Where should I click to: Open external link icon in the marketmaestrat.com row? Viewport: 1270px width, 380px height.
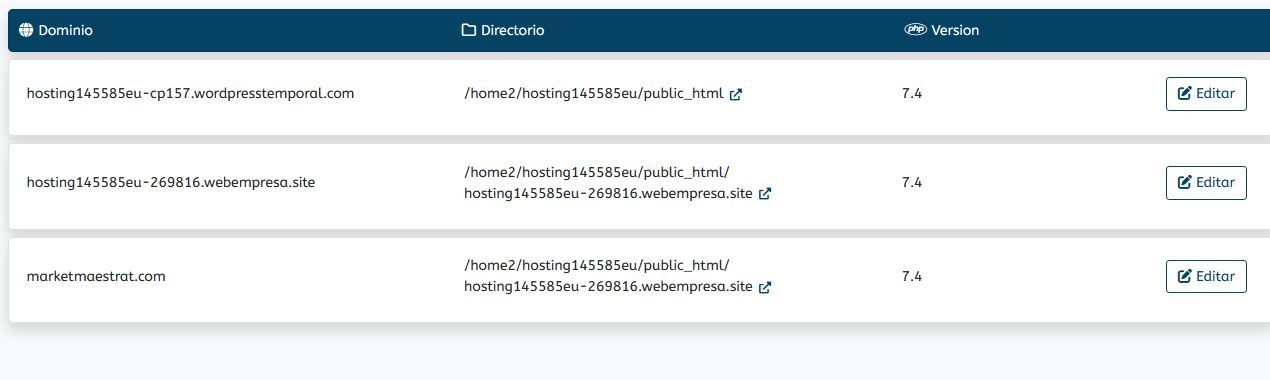pos(765,288)
